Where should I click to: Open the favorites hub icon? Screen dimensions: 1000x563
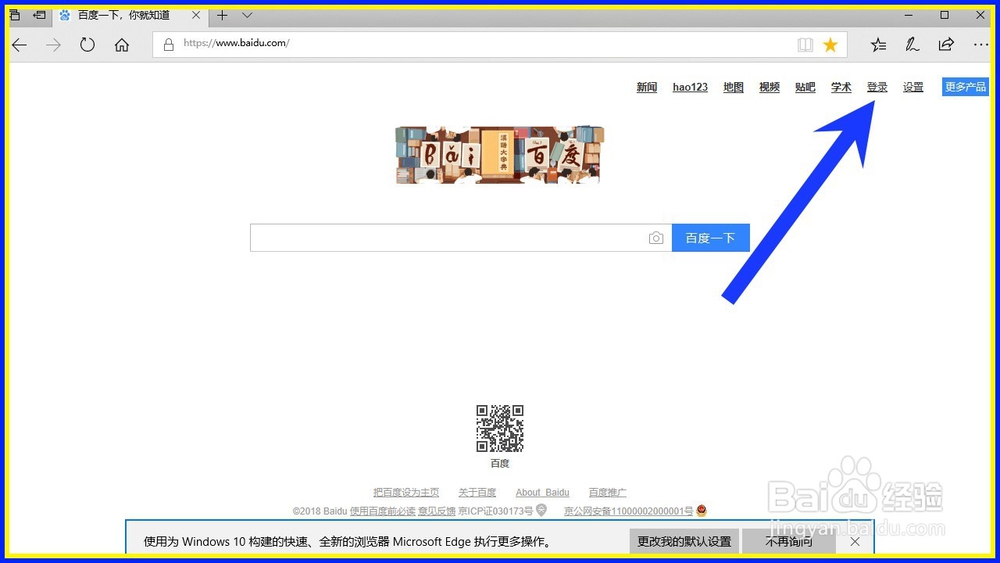pyautogui.click(x=879, y=44)
